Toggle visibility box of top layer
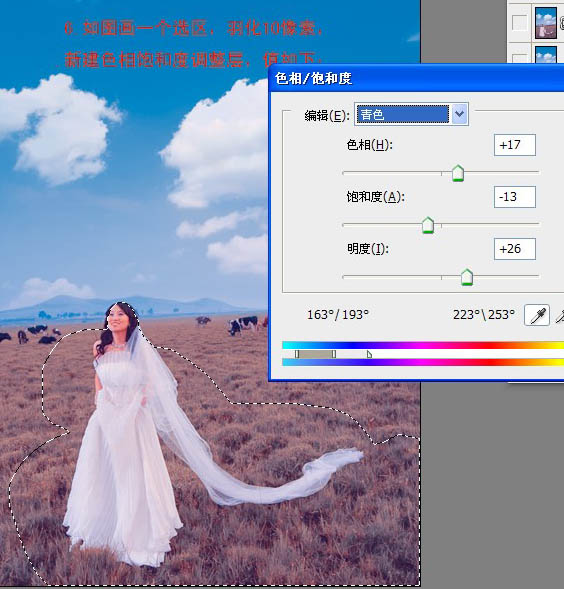Screen dimensions: 564x589 point(519,22)
